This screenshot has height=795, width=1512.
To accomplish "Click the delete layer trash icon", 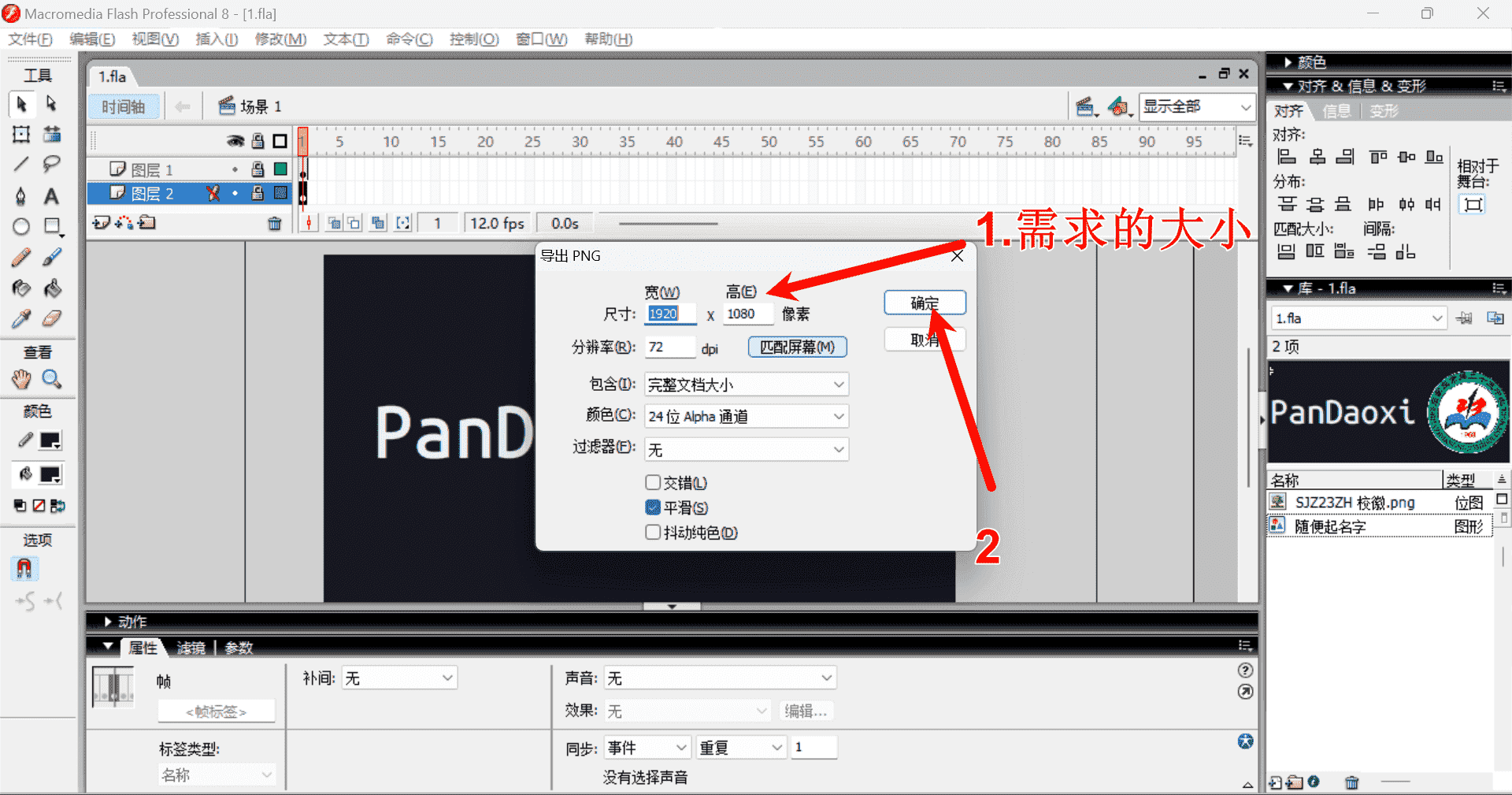I will point(274,224).
